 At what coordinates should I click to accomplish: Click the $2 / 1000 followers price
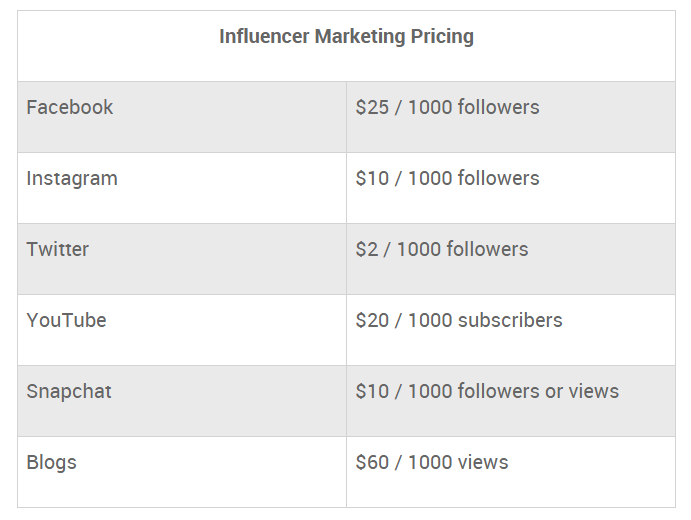pos(442,249)
